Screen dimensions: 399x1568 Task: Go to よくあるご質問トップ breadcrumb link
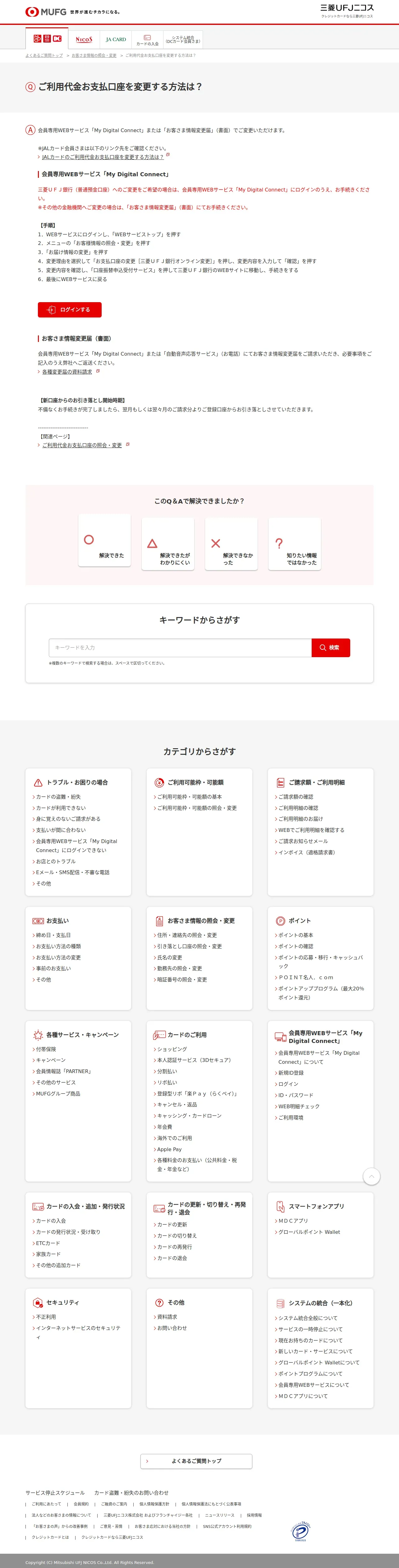[x=44, y=55]
